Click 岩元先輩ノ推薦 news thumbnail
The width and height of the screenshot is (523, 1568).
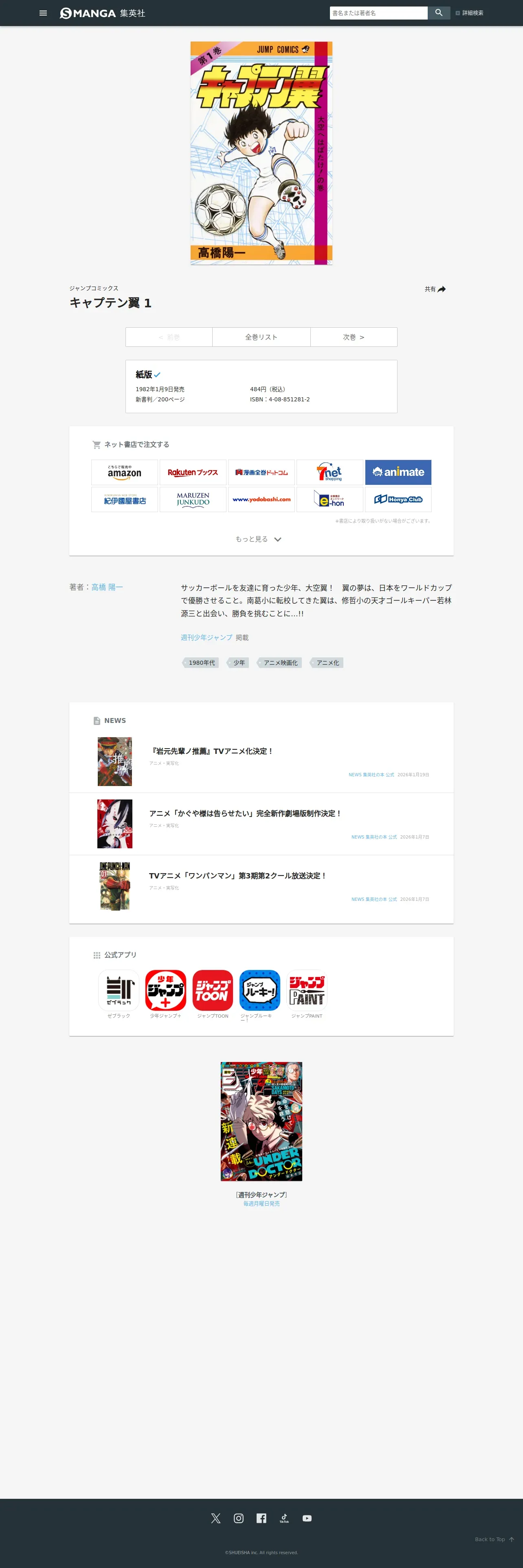[114, 762]
